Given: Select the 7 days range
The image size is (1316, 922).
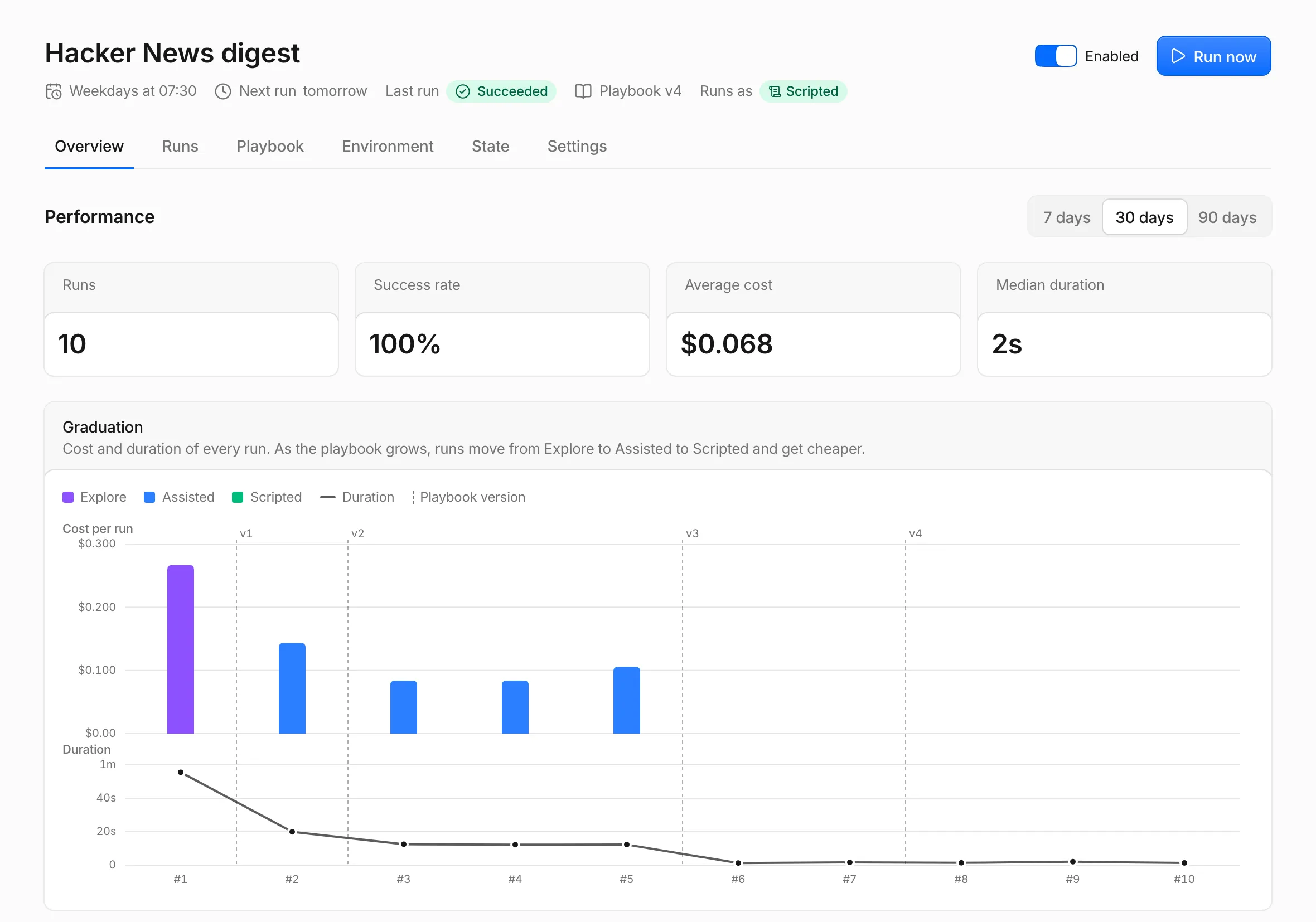Looking at the screenshot, I should (1066, 217).
